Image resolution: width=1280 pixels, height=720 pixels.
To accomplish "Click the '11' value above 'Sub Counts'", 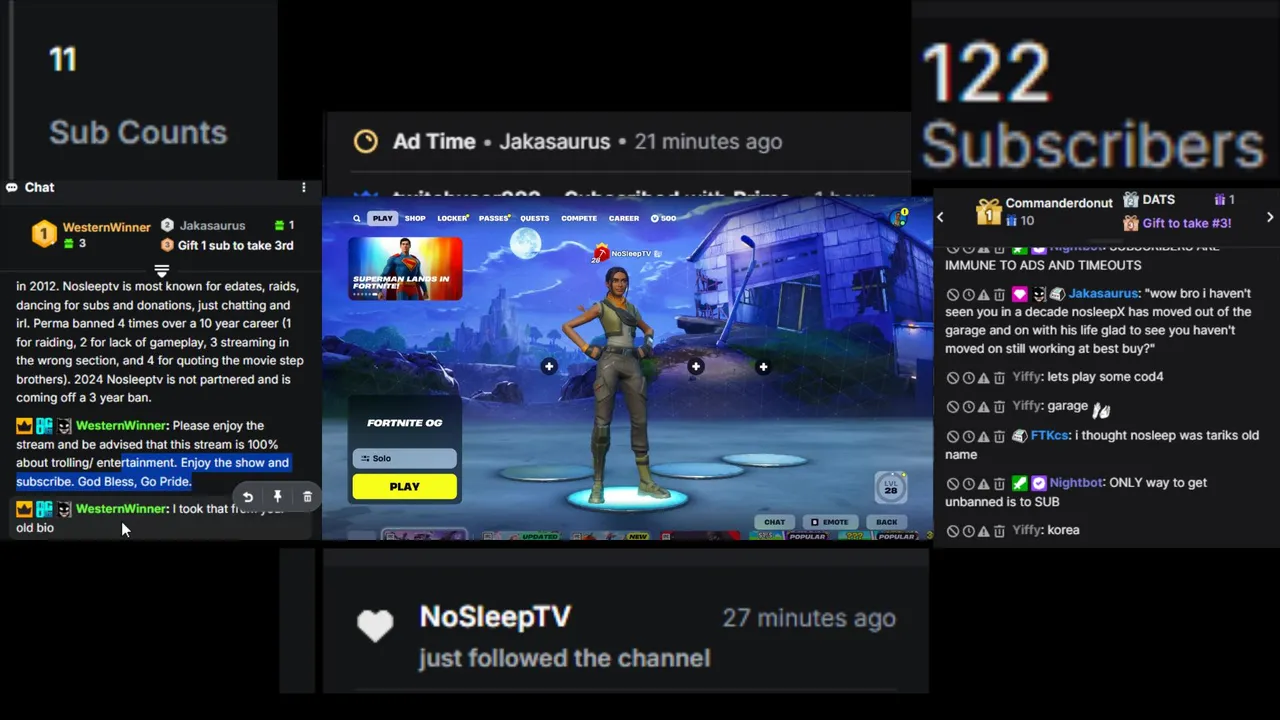I will pos(63,60).
